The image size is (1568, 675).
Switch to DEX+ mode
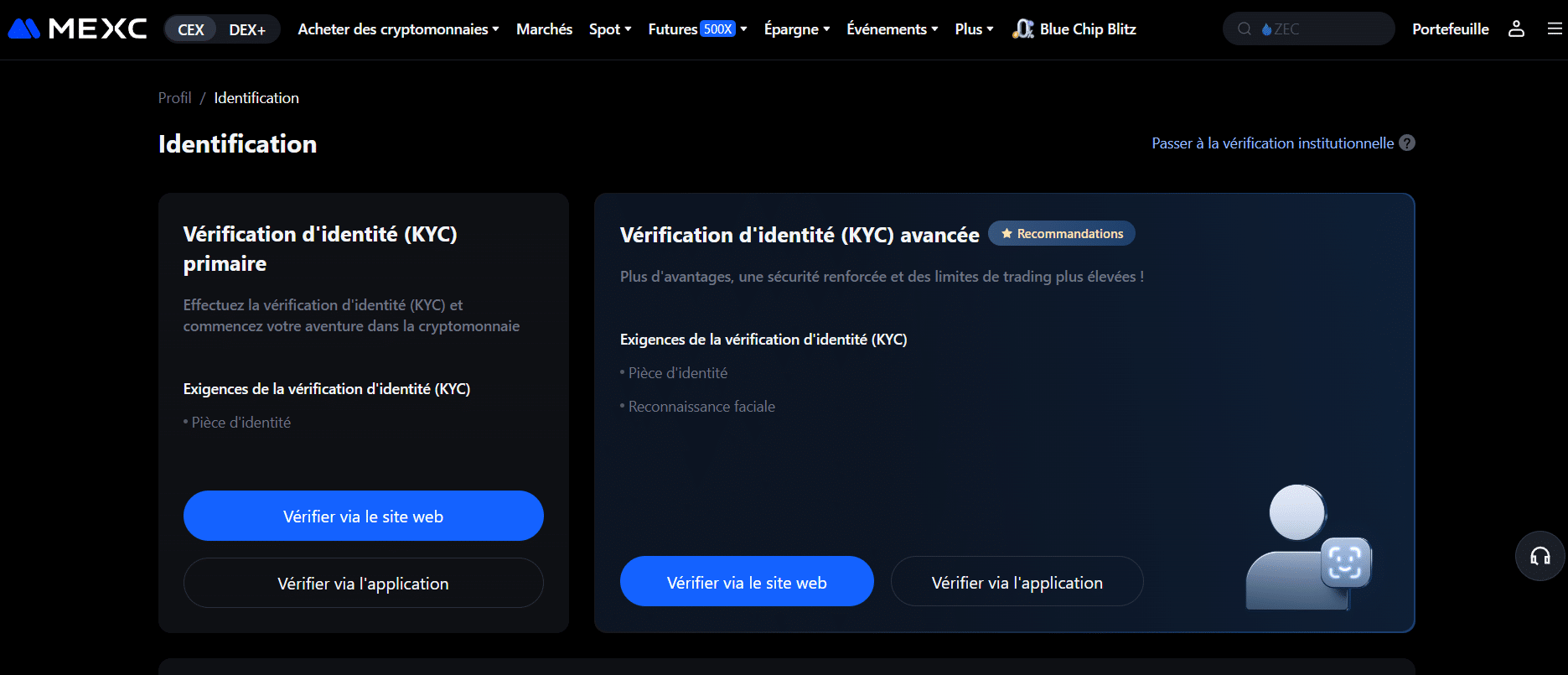tap(247, 29)
